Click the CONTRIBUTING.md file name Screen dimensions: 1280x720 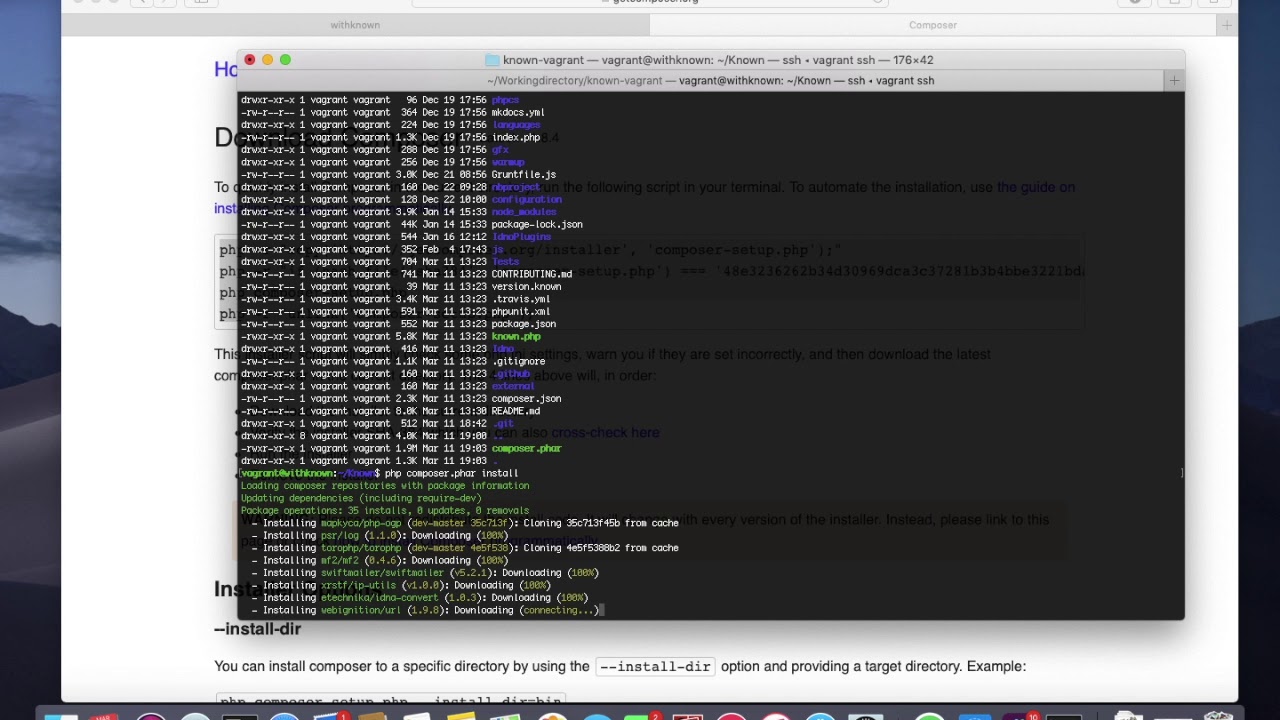pyautogui.click(x=532, y=274)
